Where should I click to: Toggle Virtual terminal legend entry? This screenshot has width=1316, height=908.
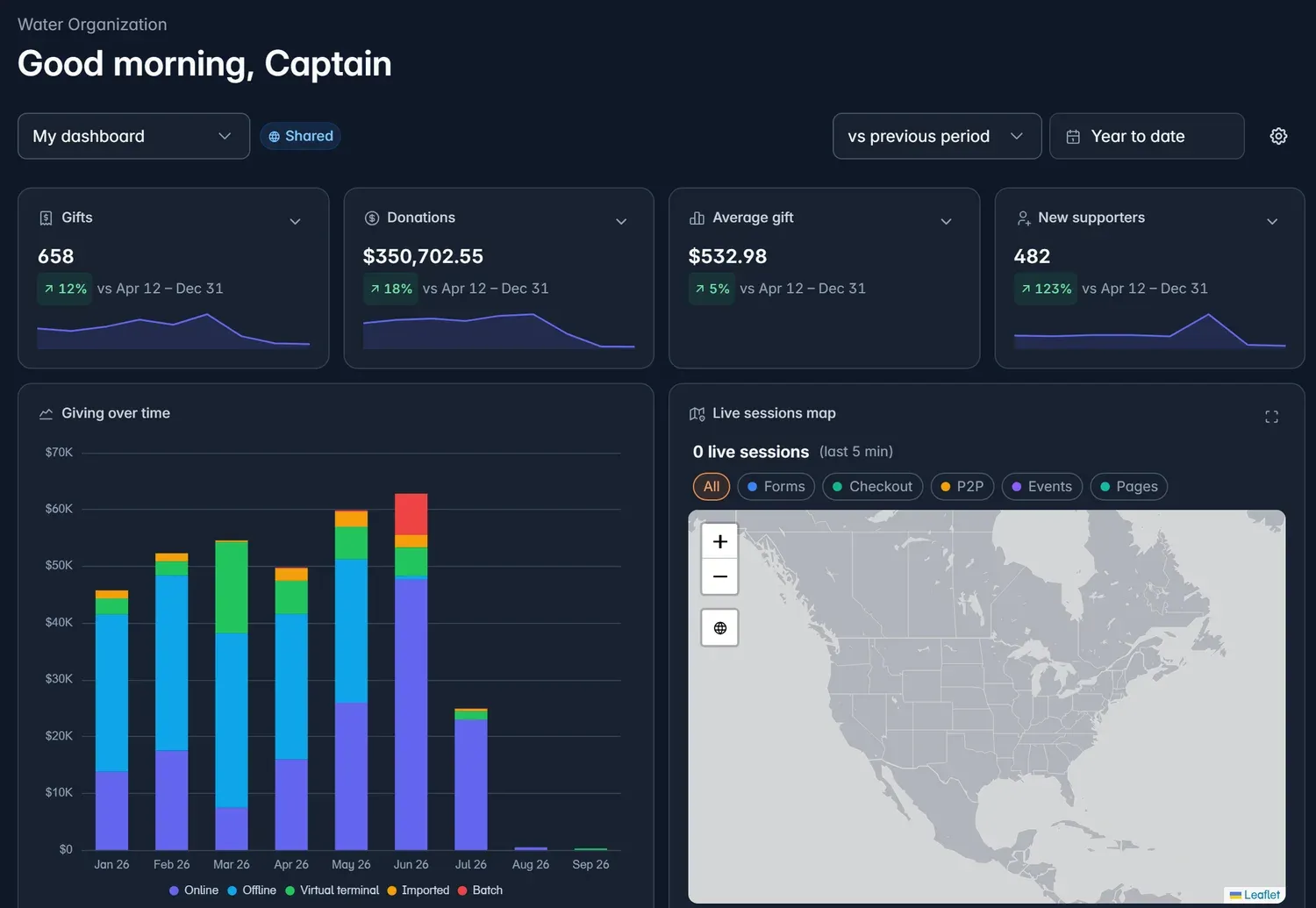coord(333,890)
